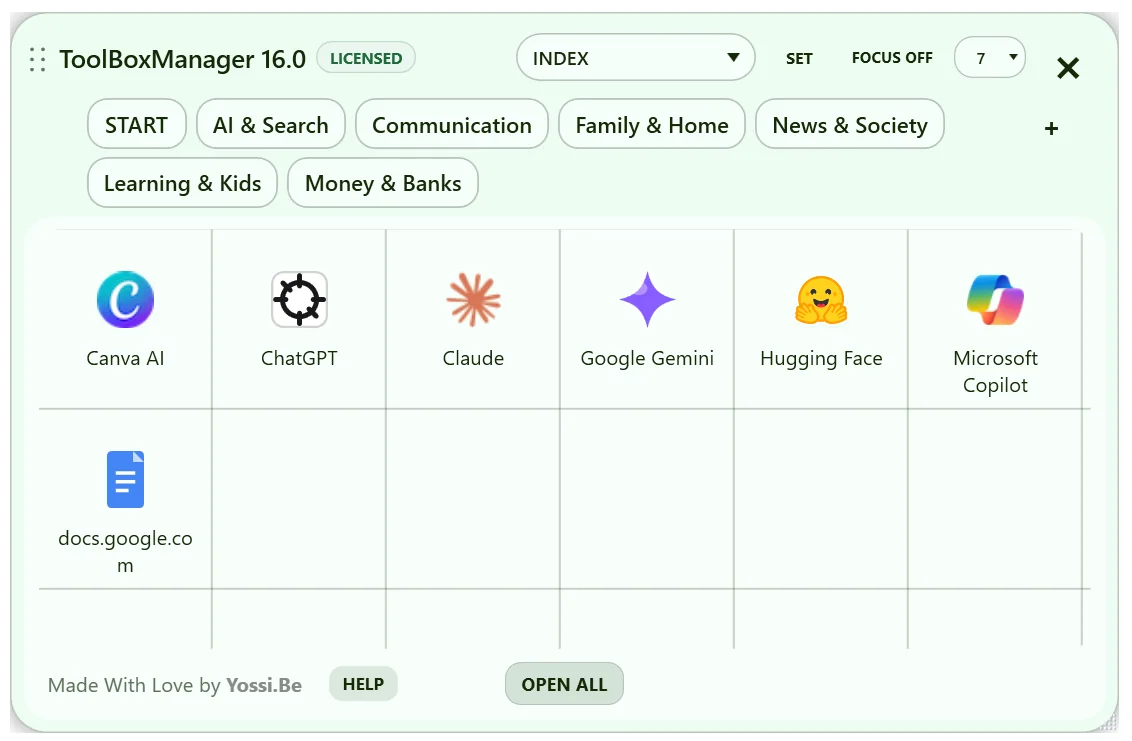Viewport: 1132px width, 741px height.
Task: Click the ToolBoxManager 16.0 title
Action: (183, 59)
